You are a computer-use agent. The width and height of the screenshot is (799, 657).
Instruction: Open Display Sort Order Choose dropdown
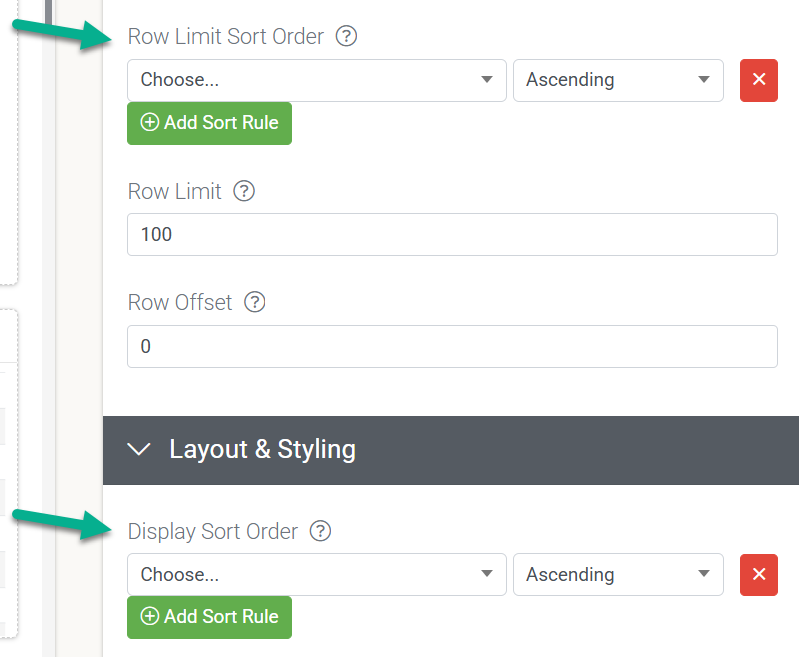[x=316, y=574]
